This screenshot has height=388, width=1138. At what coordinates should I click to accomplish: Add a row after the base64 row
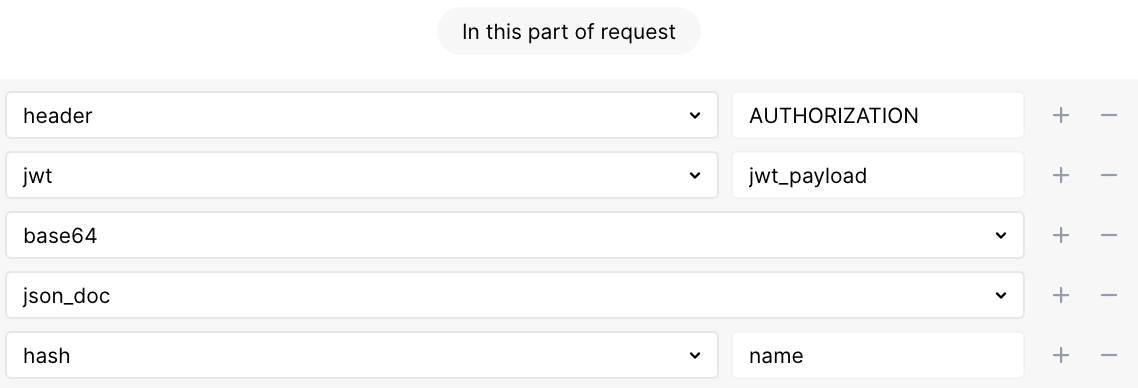click(x=1060, y=235)
